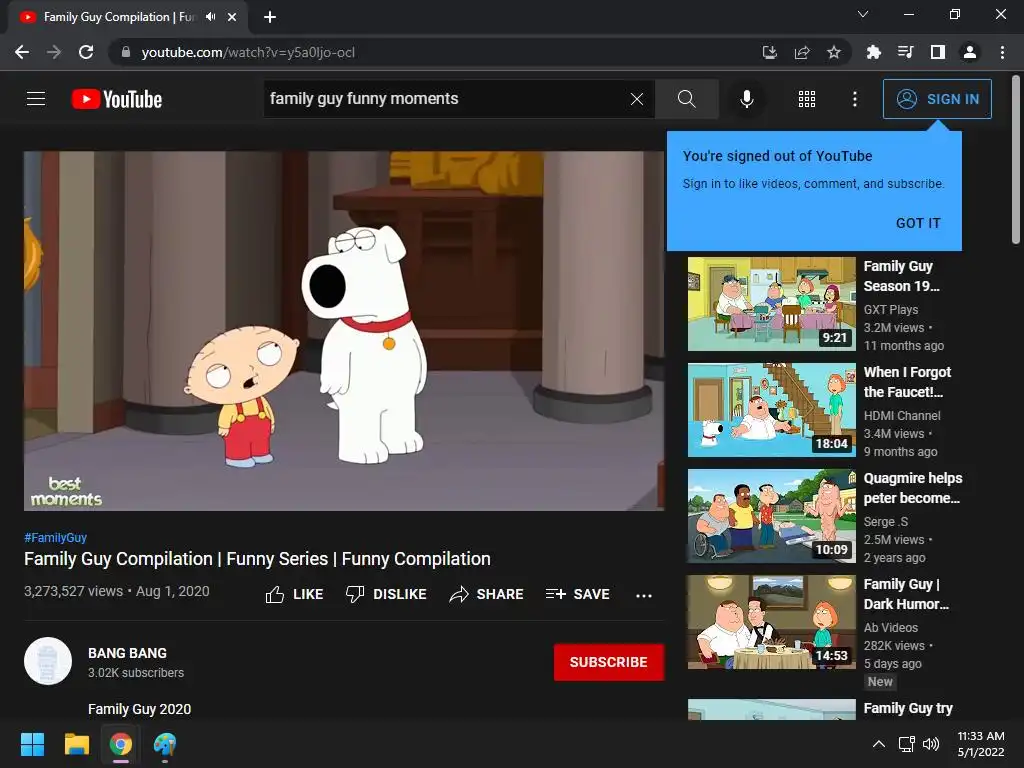Open the taskbar clock and date

click(981, 744)
